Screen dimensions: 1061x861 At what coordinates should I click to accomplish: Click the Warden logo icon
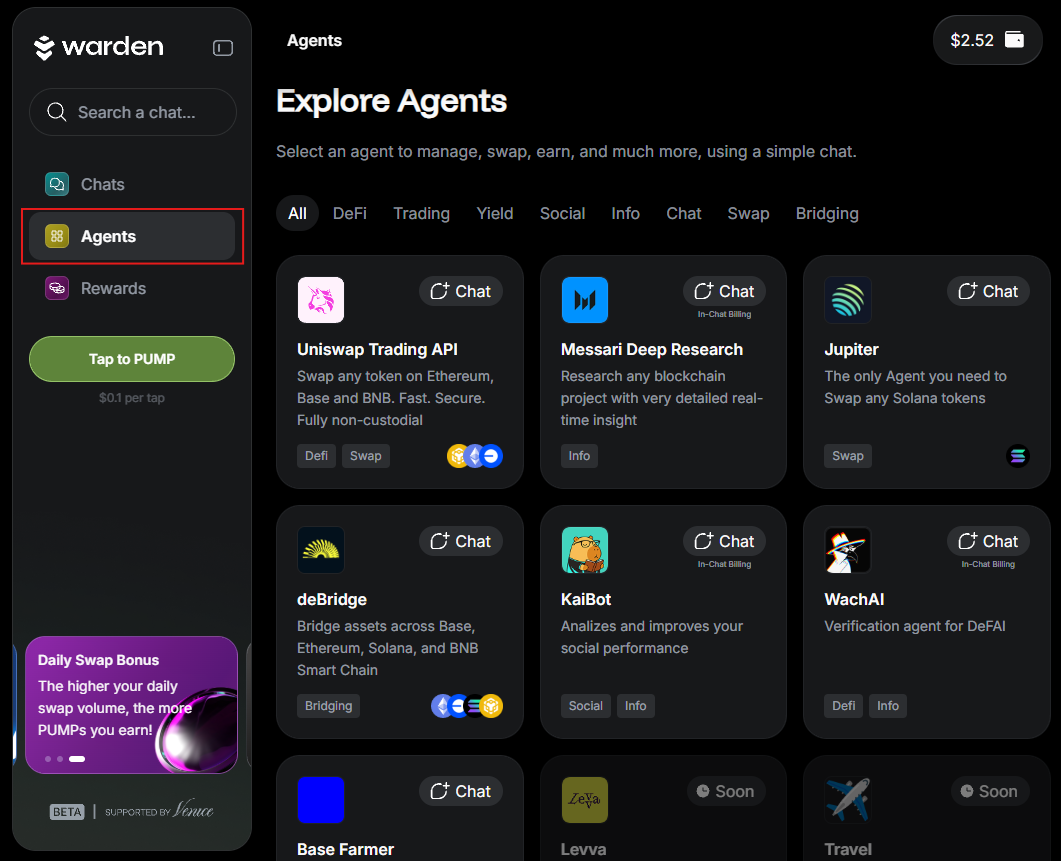tap(45, 46)
